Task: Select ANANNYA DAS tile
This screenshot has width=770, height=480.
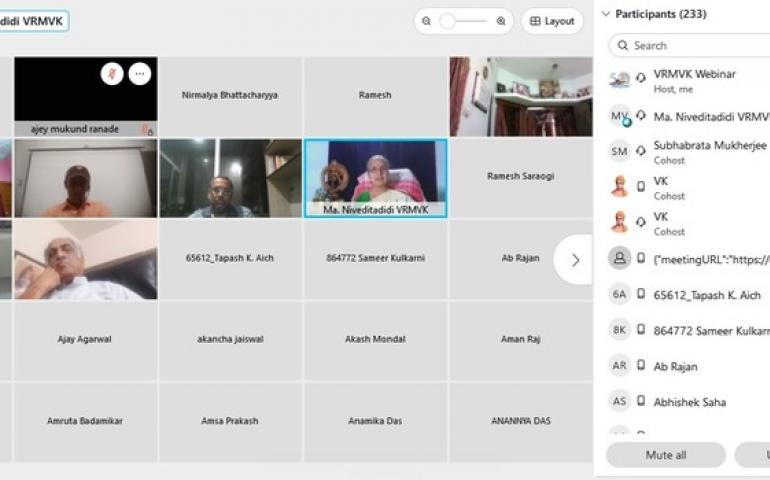Action: coord(521,423)
